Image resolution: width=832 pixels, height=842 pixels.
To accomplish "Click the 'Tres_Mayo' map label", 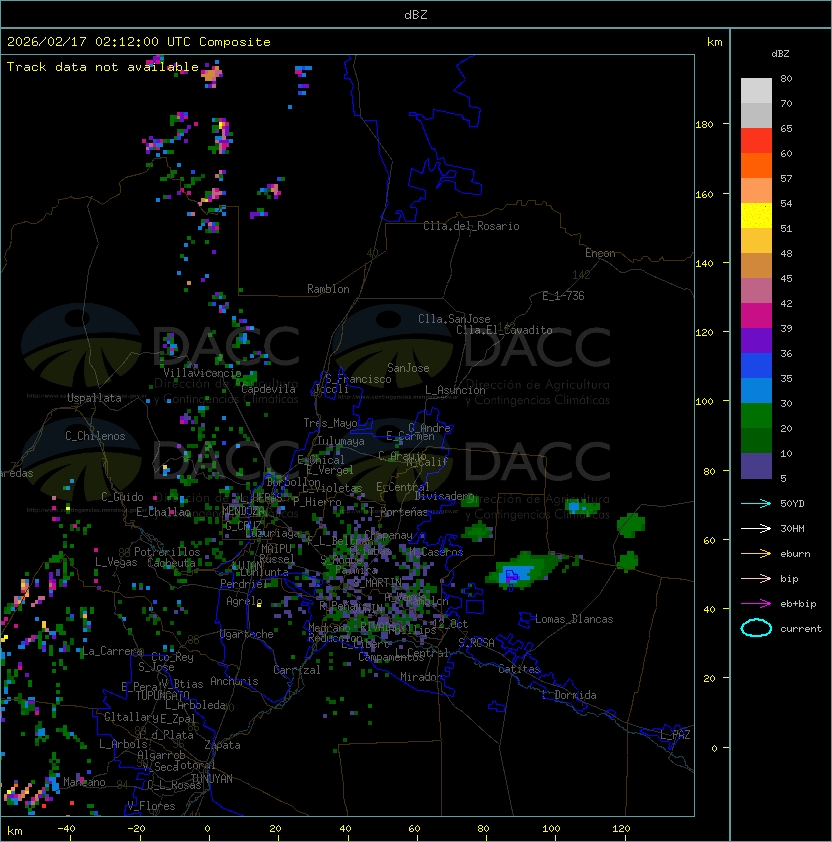I will (x=330, y=423).
